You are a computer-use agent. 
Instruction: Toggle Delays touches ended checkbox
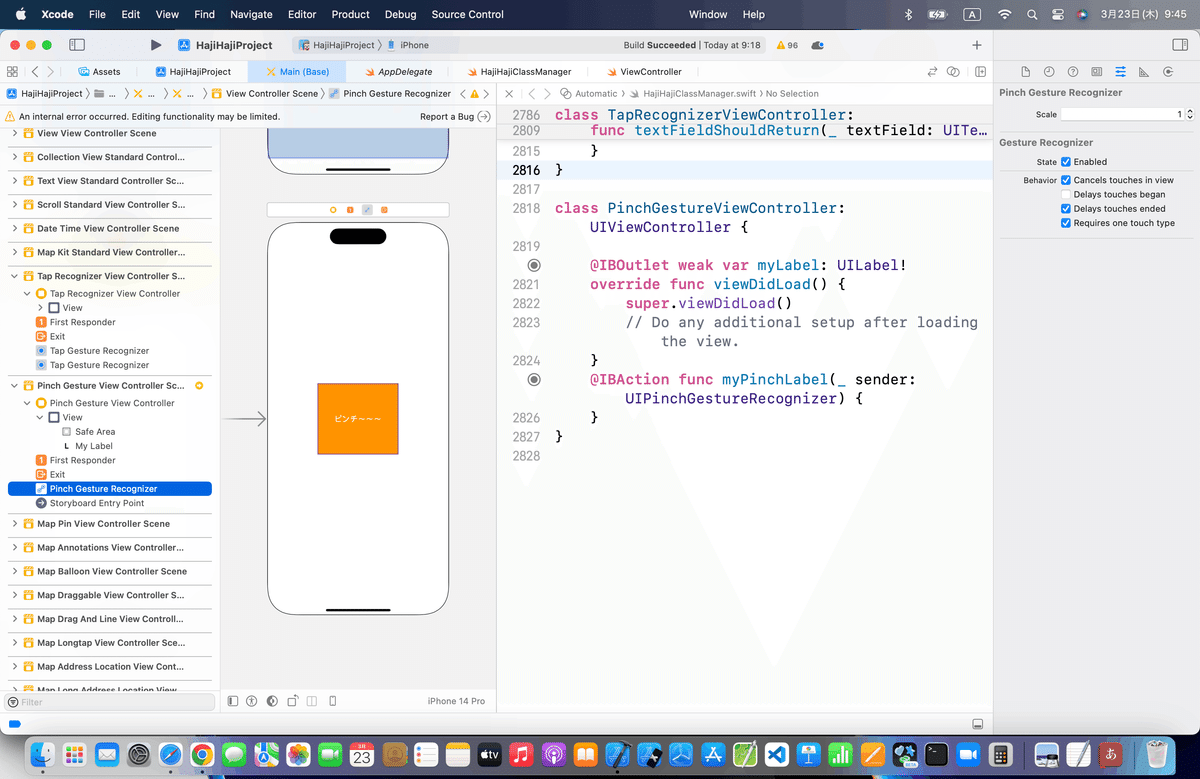pos(1066,209)
